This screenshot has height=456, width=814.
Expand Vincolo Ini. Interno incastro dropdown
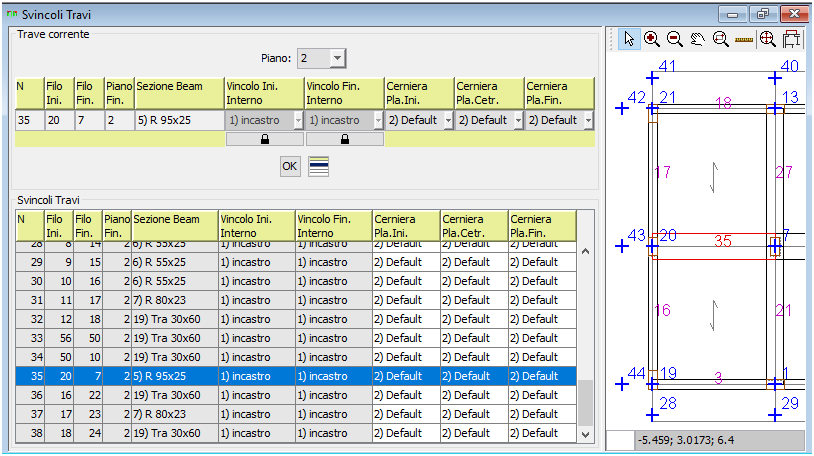[x=298, y=120]
